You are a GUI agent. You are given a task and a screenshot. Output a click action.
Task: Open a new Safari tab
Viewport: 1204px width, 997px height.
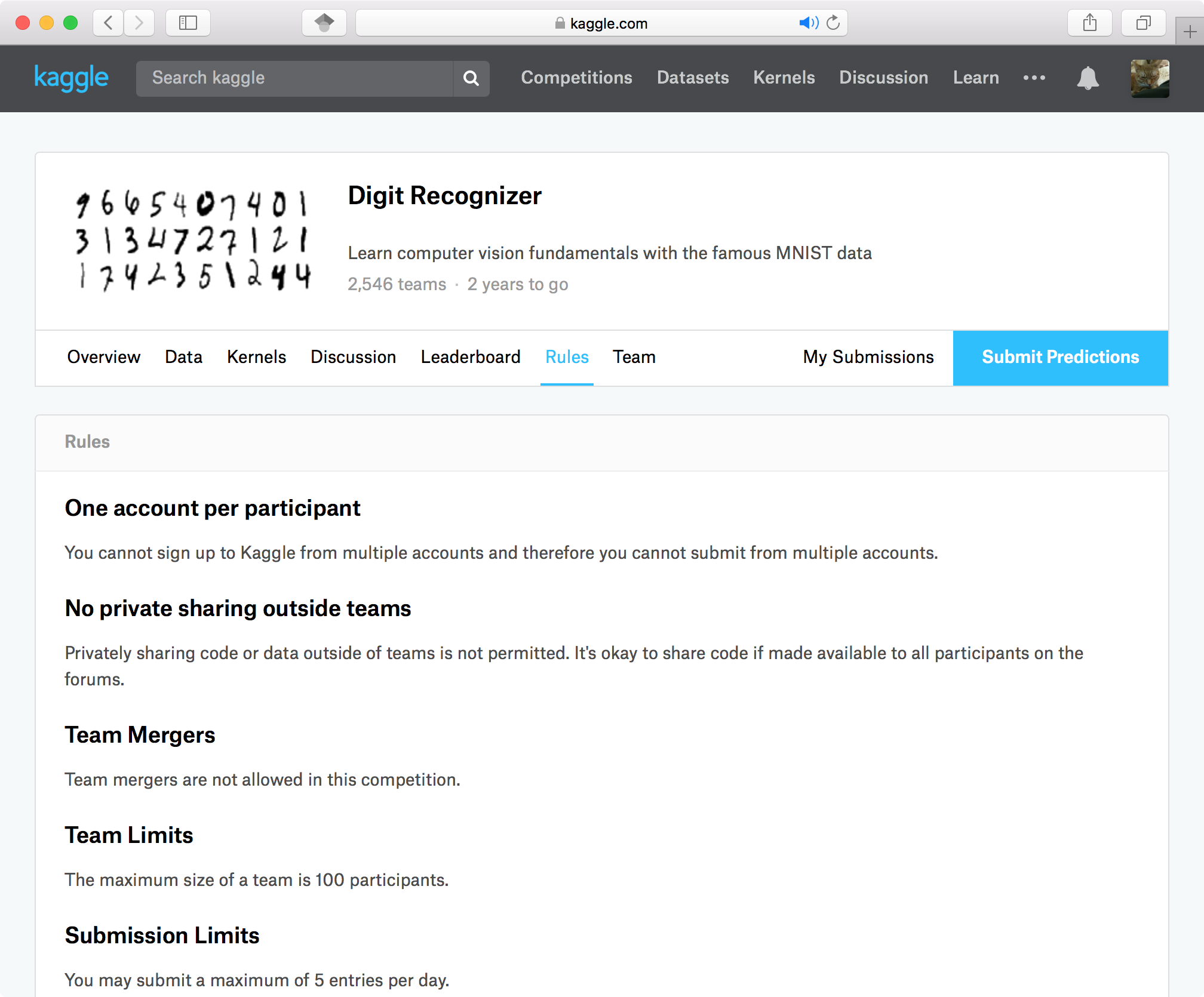pyautogui.click(x=1189, y=32)
